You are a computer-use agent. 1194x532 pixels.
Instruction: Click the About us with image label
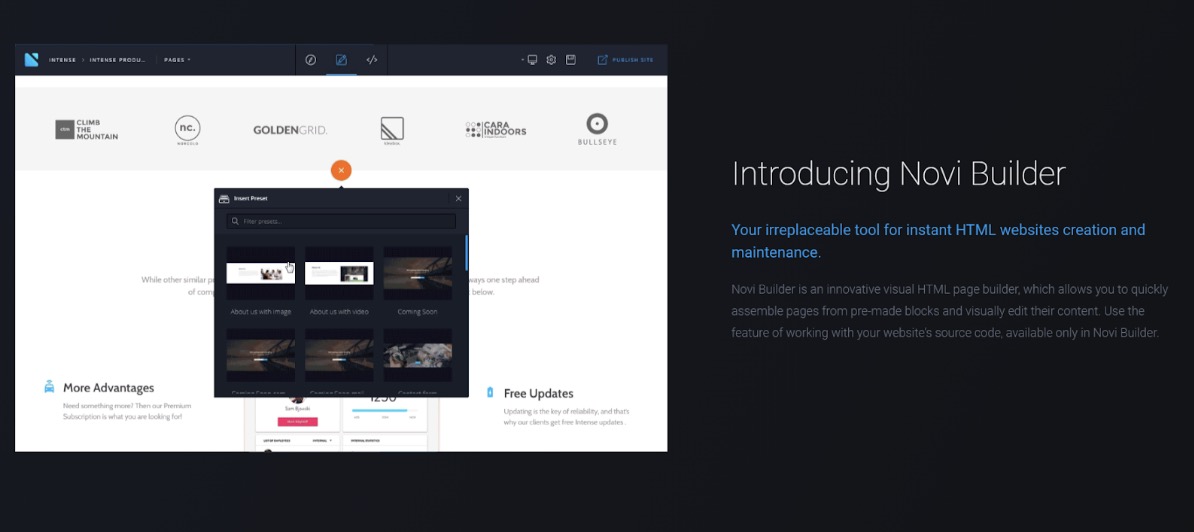point(260,312)
